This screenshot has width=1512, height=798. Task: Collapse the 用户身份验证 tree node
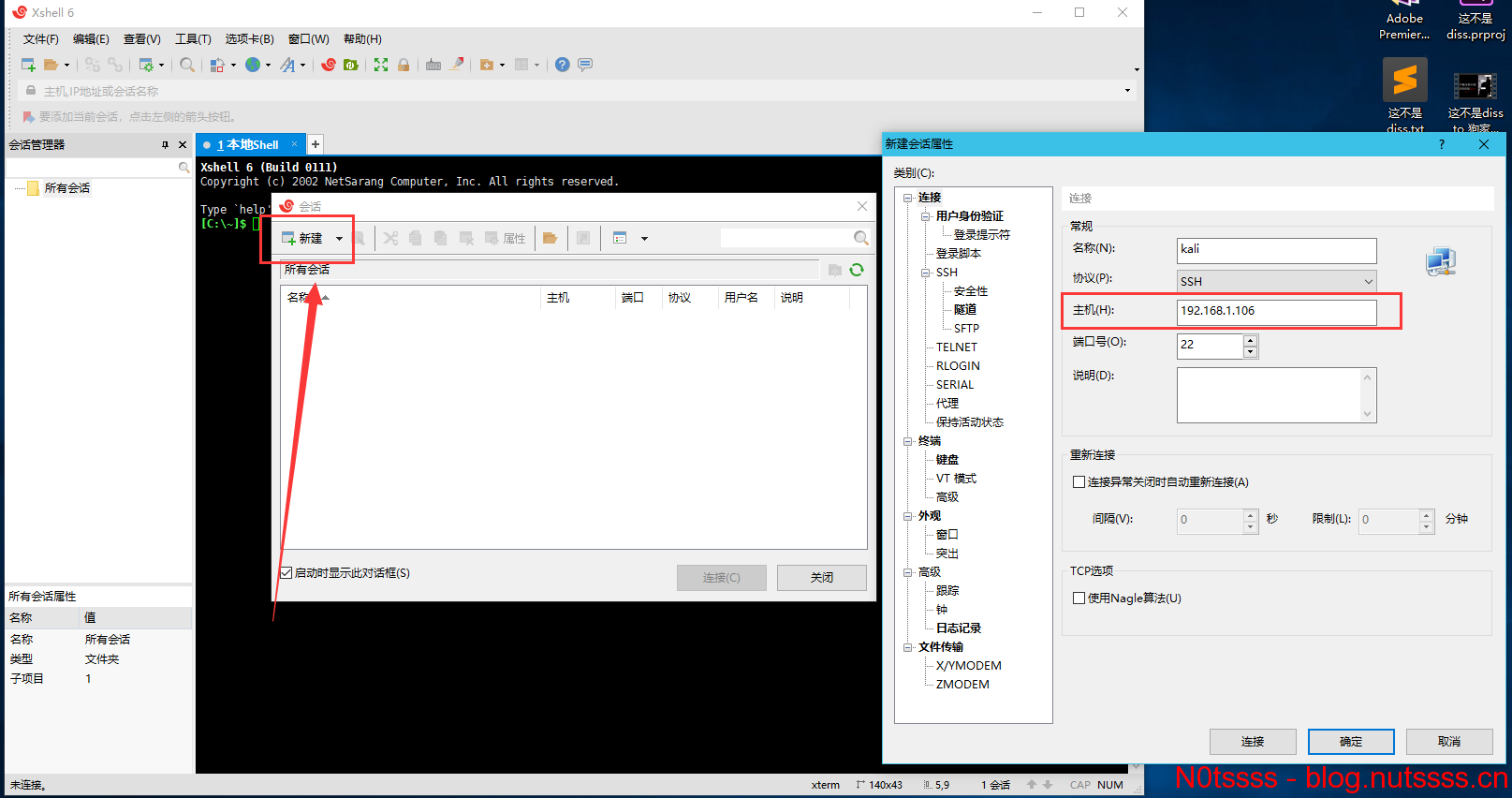[x=926, y=216]
